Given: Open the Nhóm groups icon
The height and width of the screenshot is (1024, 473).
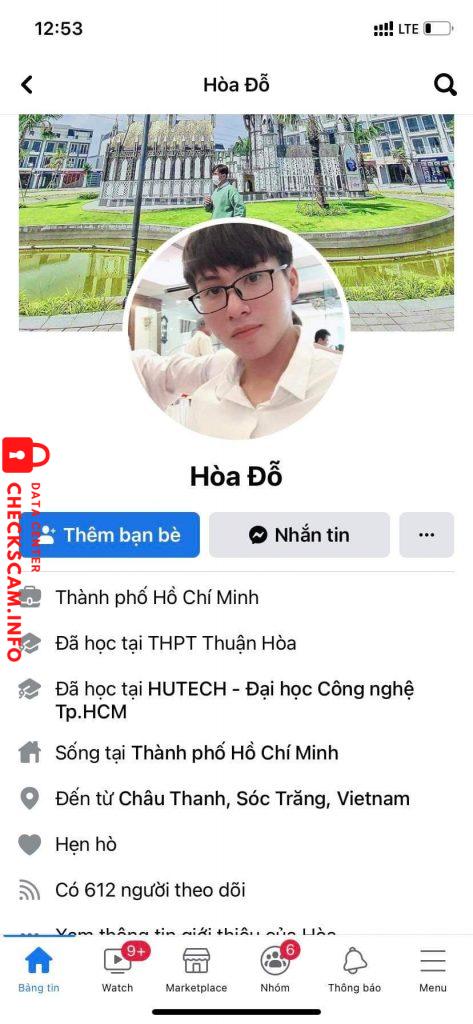Looking at the screenshot, I should [275, 960].
